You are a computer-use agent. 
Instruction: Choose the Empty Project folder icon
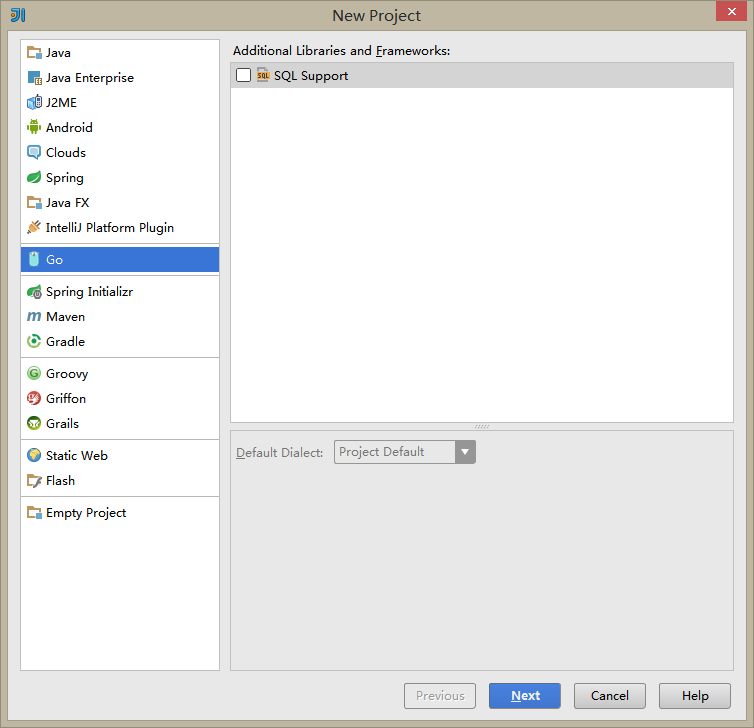point(34,513)
